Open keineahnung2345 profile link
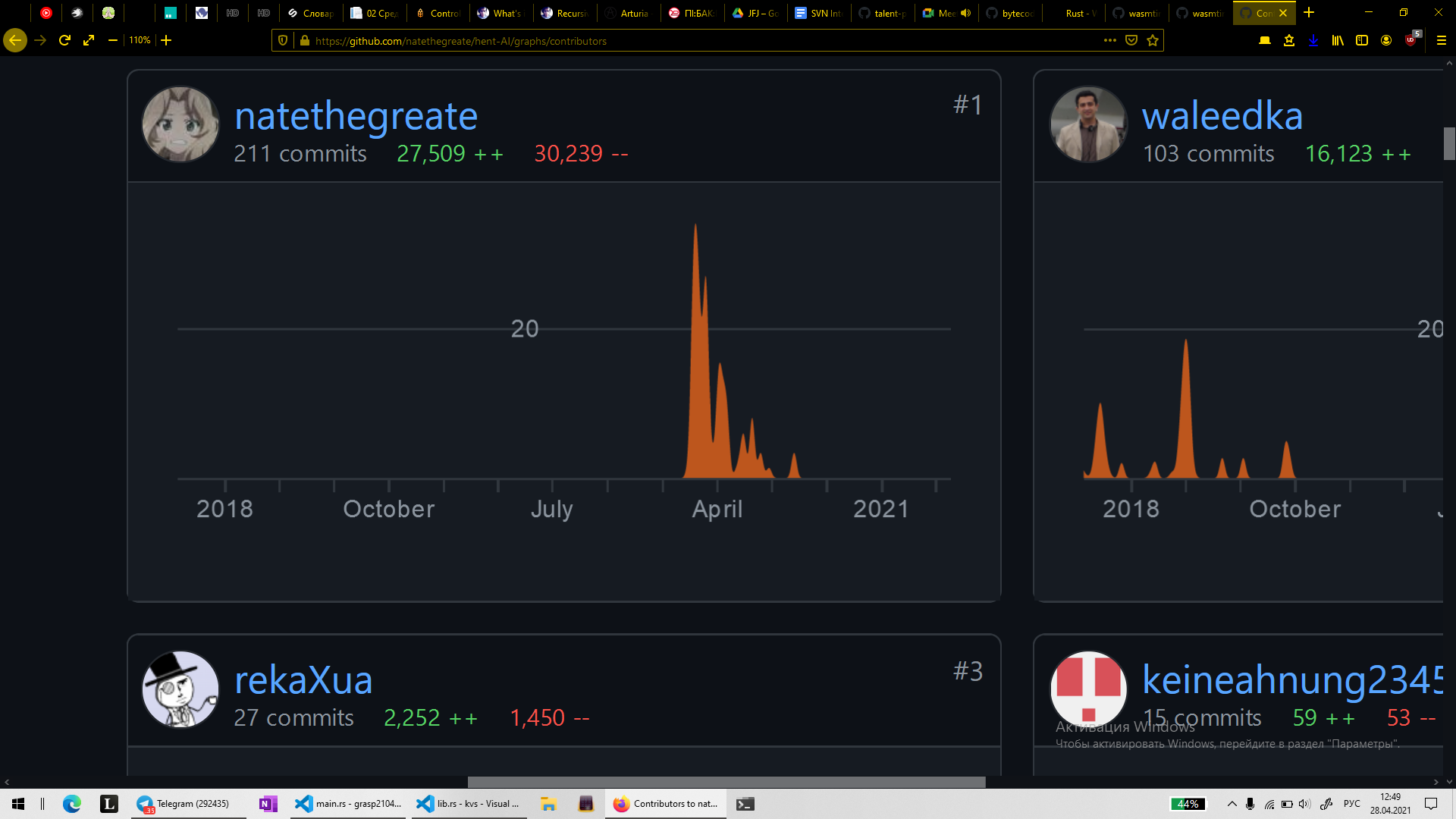 click(1292, 680)
